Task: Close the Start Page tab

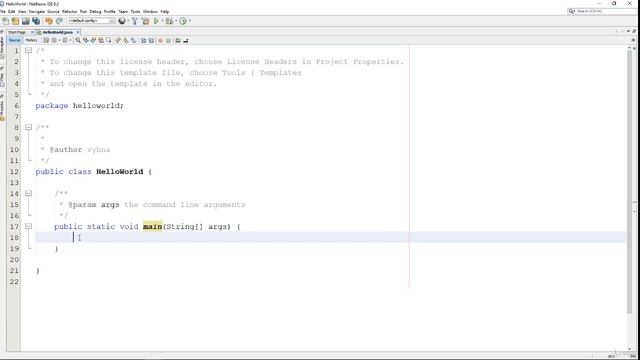Action: [32, 32]
